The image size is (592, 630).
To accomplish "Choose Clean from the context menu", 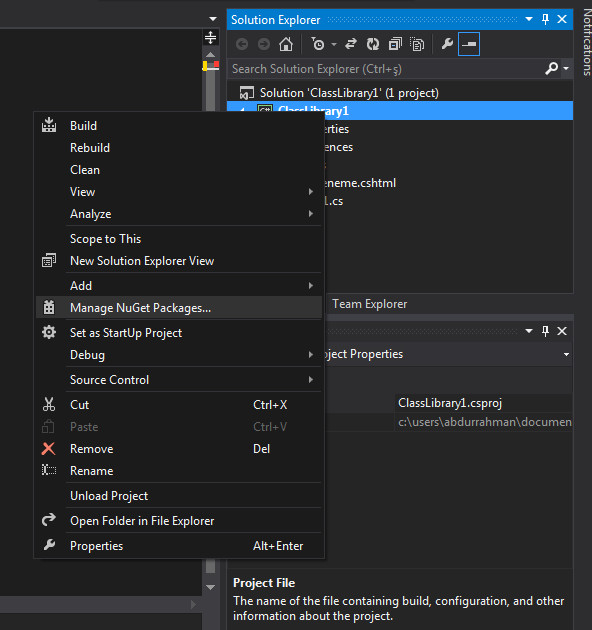I will [179, 170].
